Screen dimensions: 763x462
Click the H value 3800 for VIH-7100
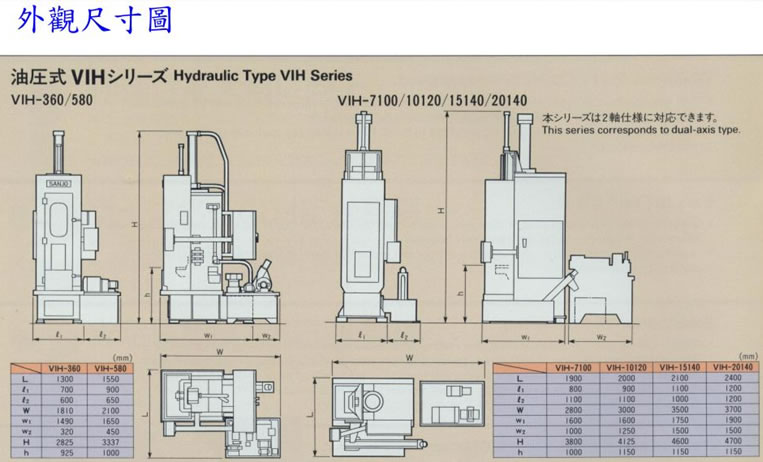click(x=573, y=441)
